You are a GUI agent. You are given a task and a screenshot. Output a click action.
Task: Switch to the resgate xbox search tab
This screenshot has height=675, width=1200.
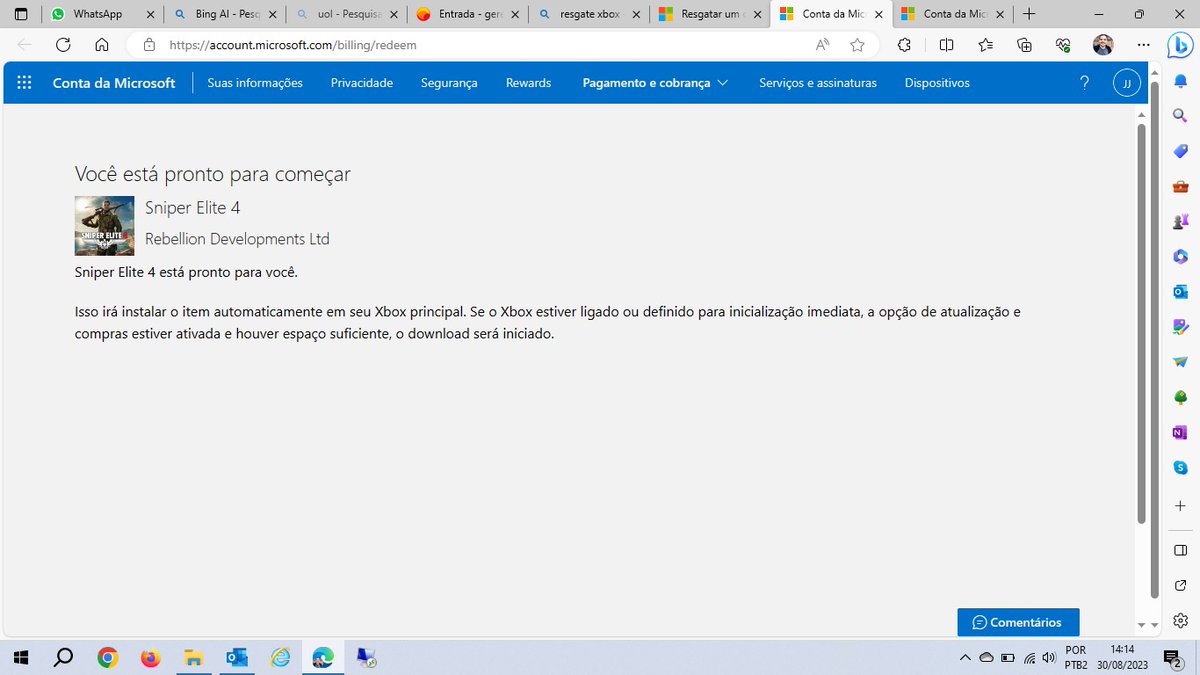[x=589, y=14]
